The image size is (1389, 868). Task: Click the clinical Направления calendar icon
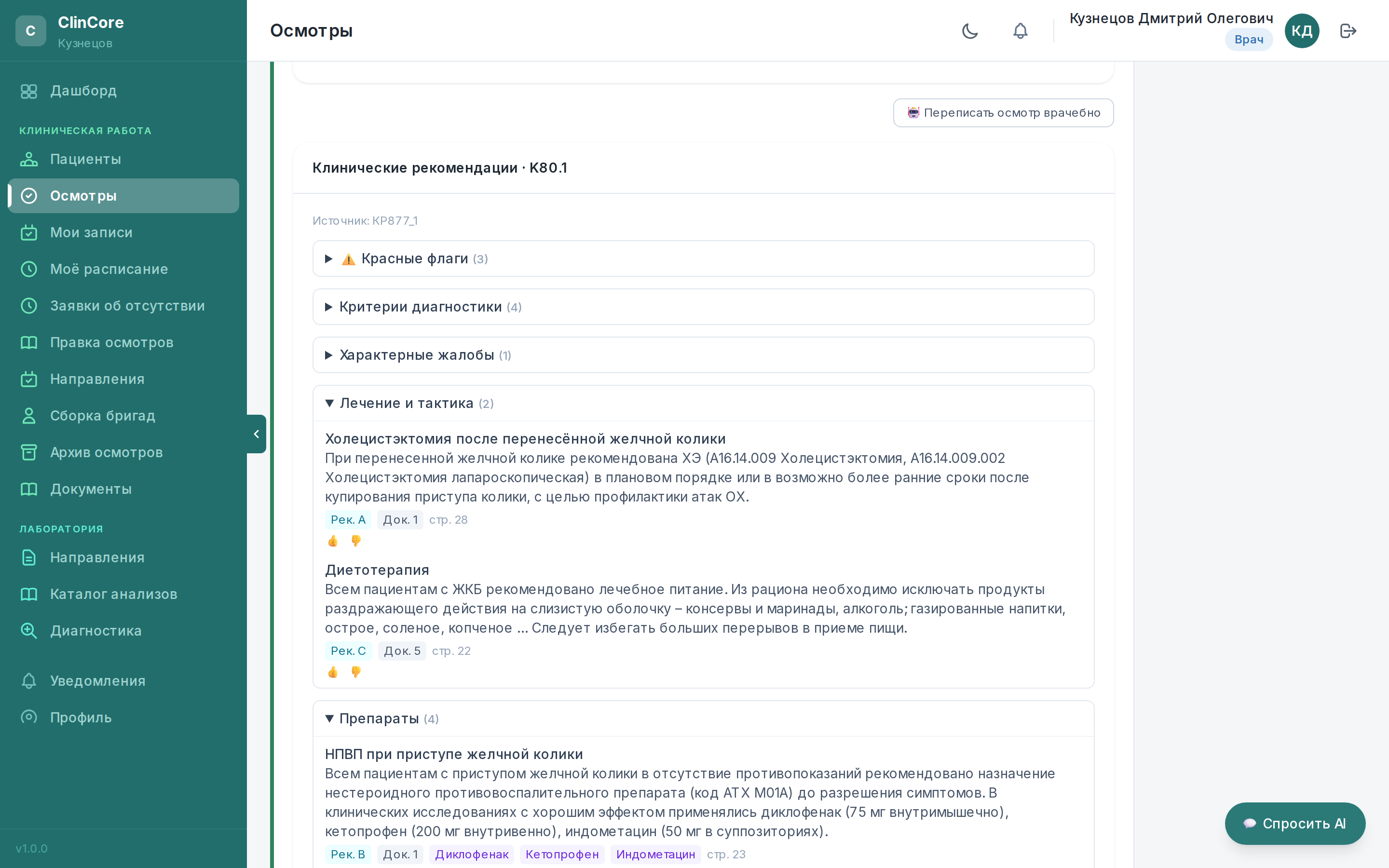(x=29, y=380)
